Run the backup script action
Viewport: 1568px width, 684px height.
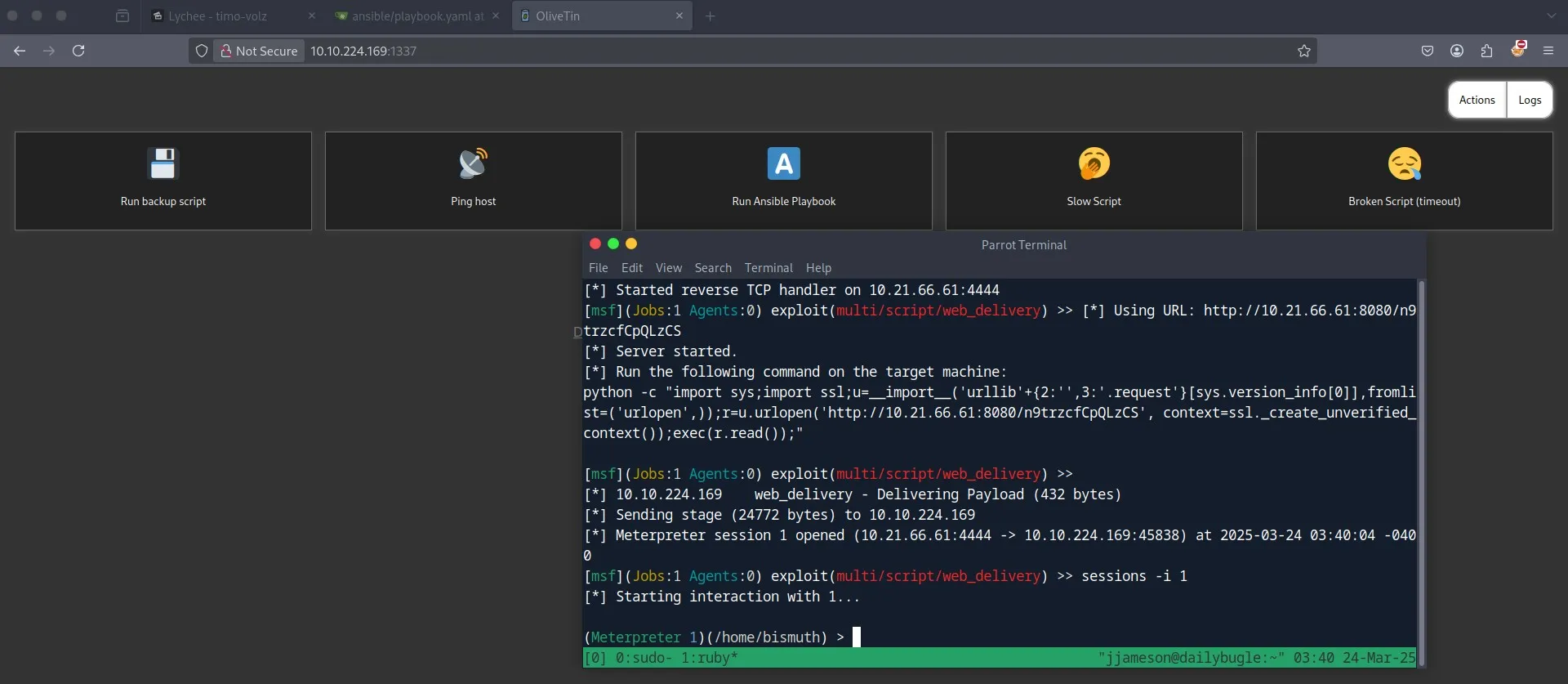pos(163,181)
